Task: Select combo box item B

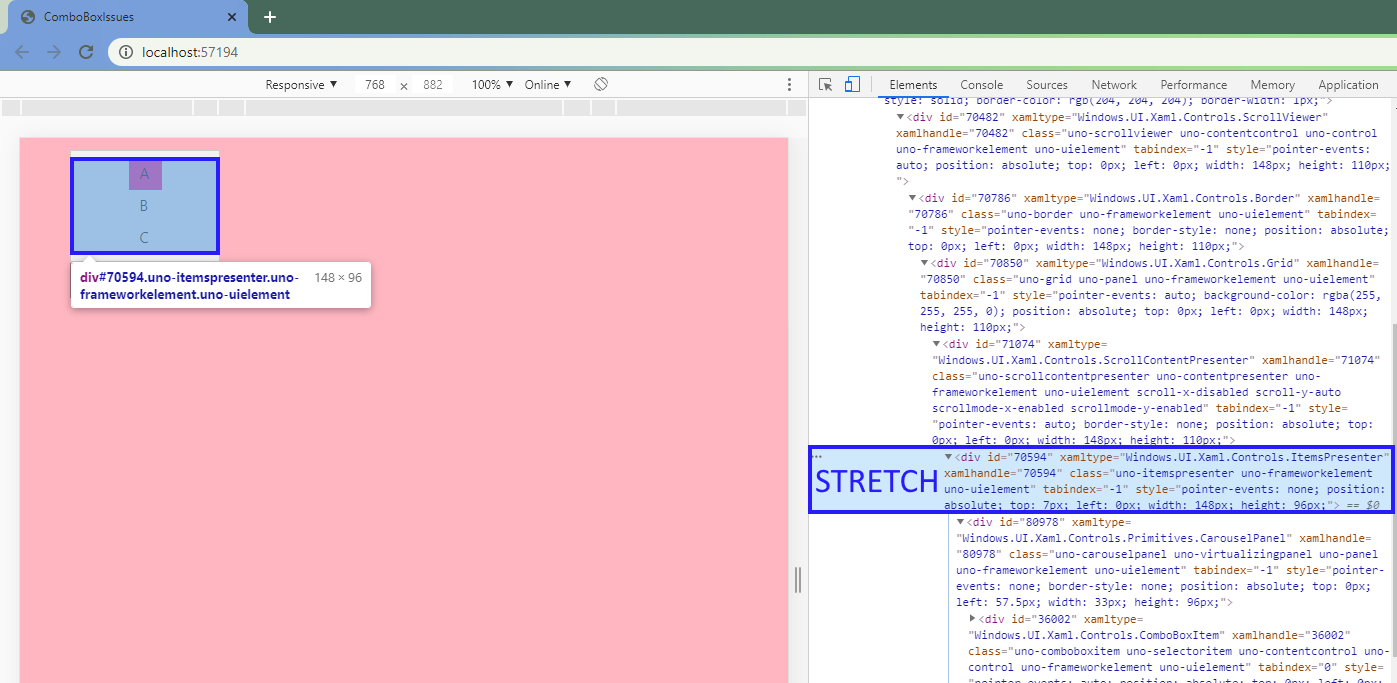Action: [x=144, y=206]
